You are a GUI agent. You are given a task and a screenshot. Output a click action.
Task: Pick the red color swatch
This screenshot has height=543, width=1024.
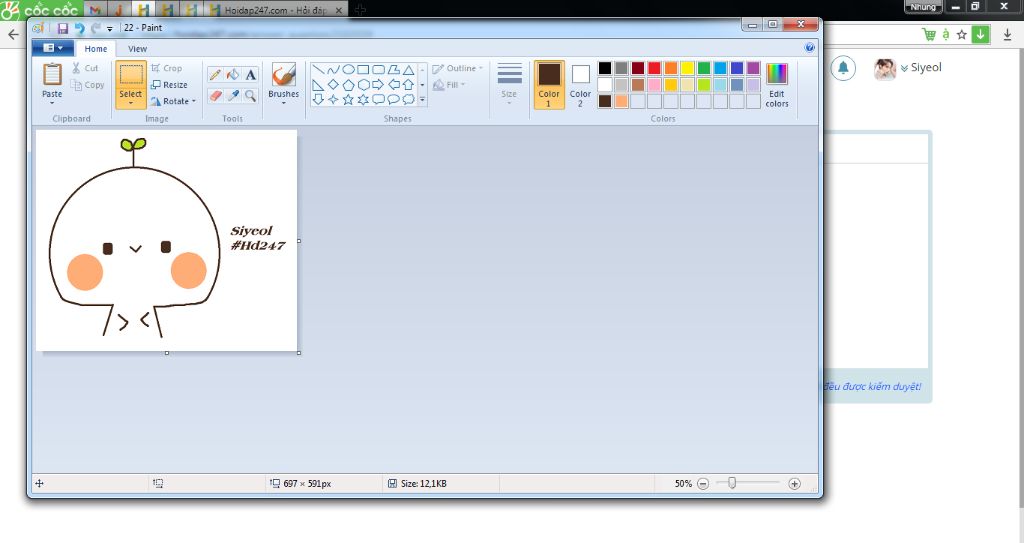point(654,68)
